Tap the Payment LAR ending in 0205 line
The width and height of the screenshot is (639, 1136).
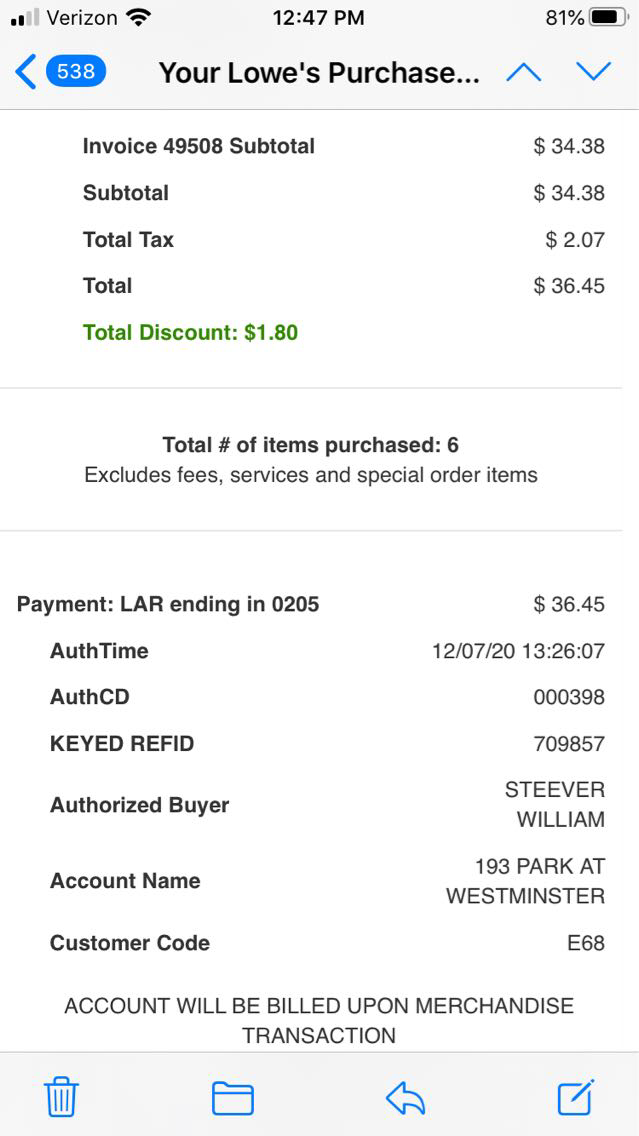click(168, 604)
